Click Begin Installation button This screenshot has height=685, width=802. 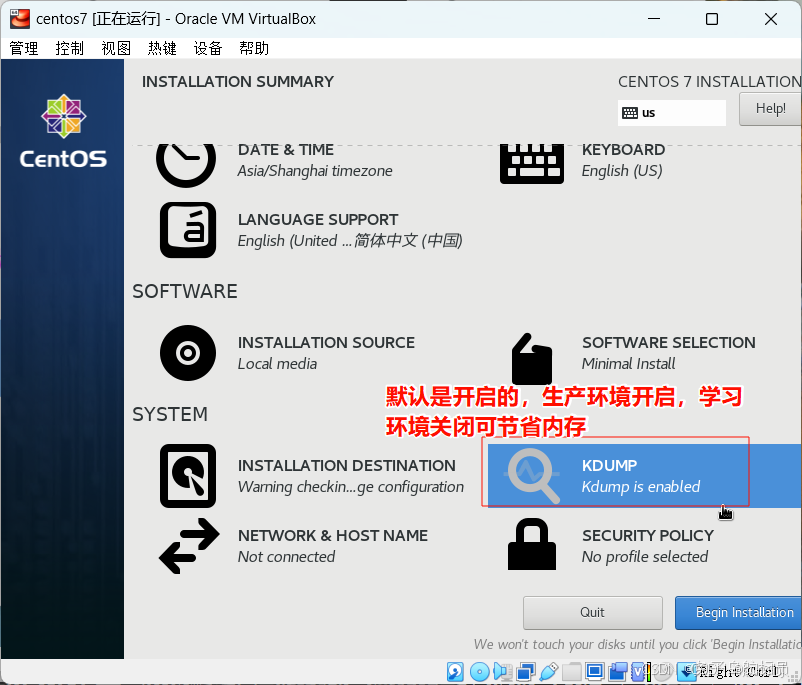click(739, 612)
